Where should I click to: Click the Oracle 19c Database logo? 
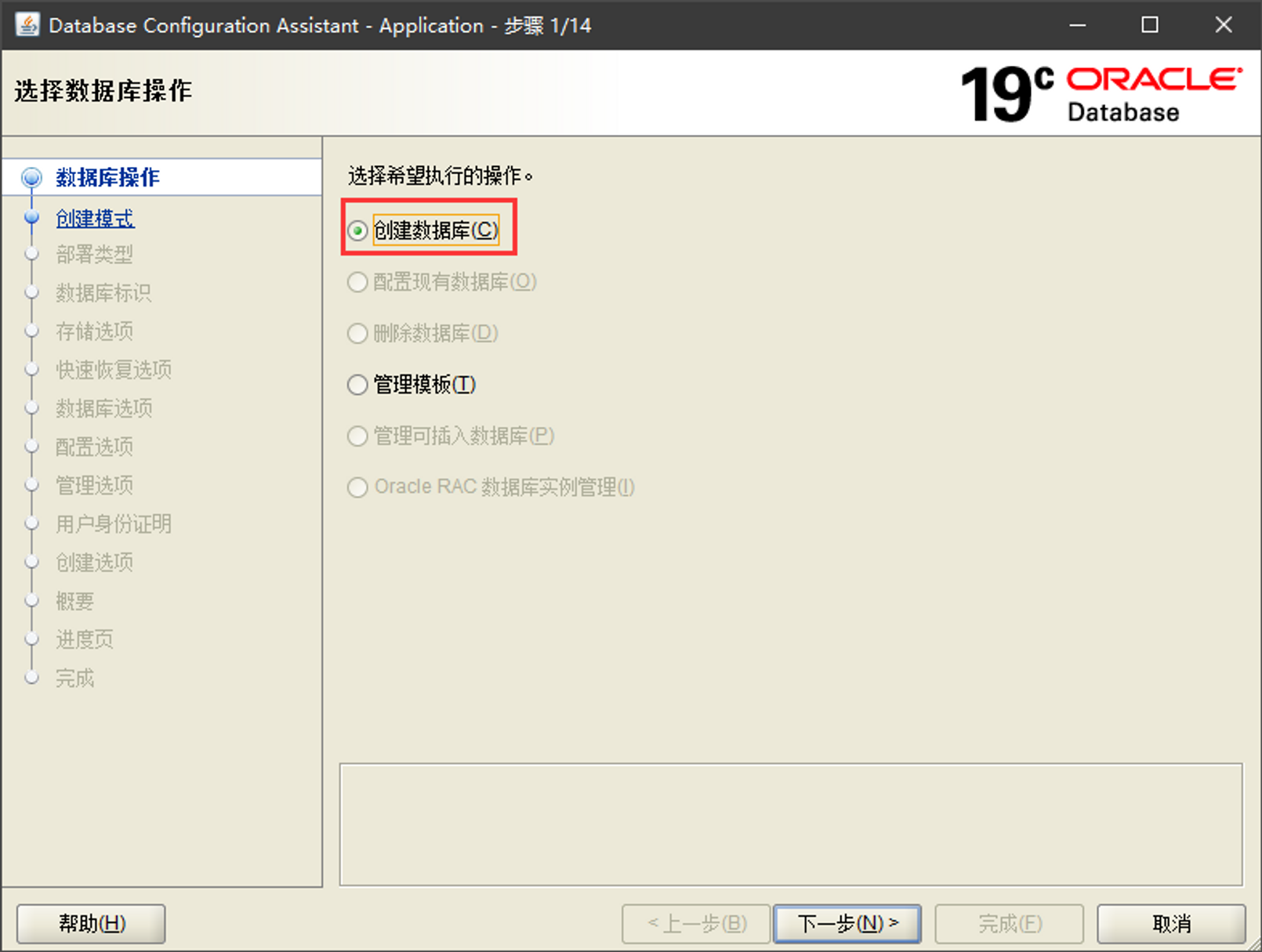point(1101,95)
